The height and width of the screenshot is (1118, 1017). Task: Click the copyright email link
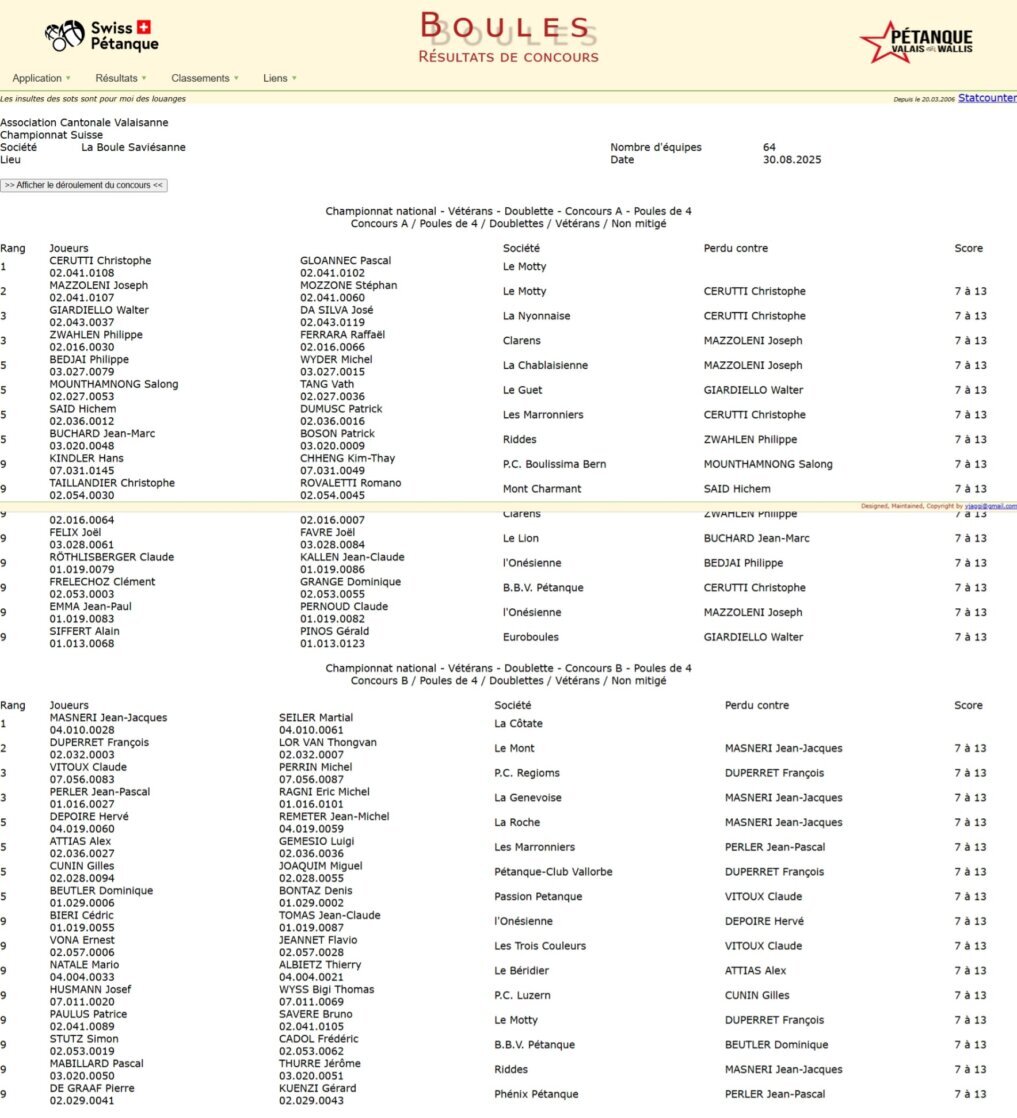[x=991, y=506]
